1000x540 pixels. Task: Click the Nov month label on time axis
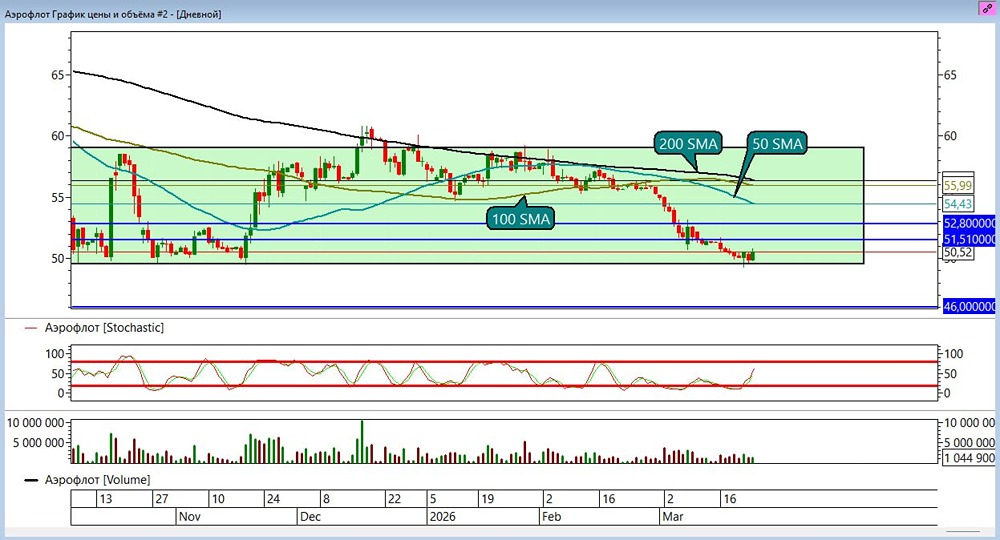pyautogui.click(x=189, y=516)
